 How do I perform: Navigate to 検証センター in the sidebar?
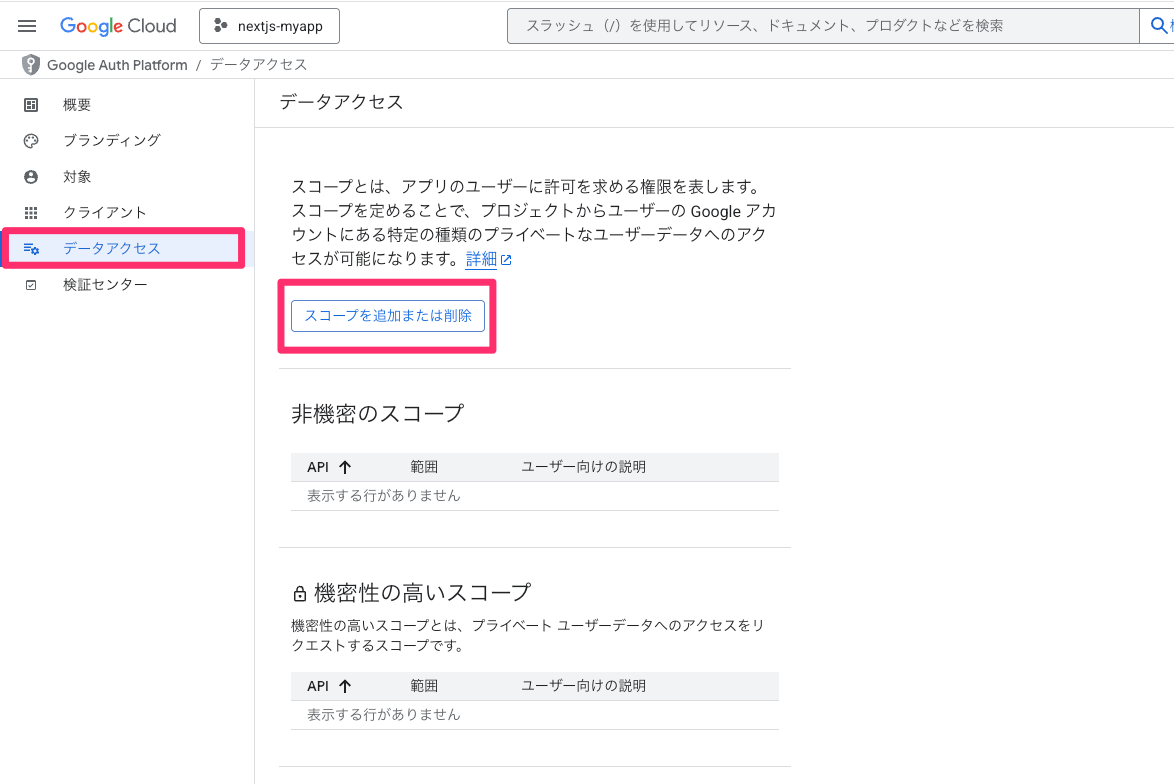(103, 284)
